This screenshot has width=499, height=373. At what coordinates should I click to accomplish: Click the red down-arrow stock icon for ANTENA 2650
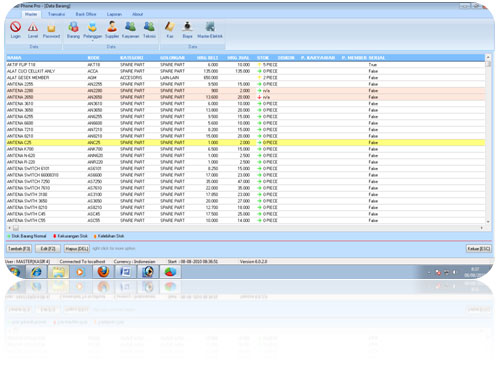[x=259, y=97]
